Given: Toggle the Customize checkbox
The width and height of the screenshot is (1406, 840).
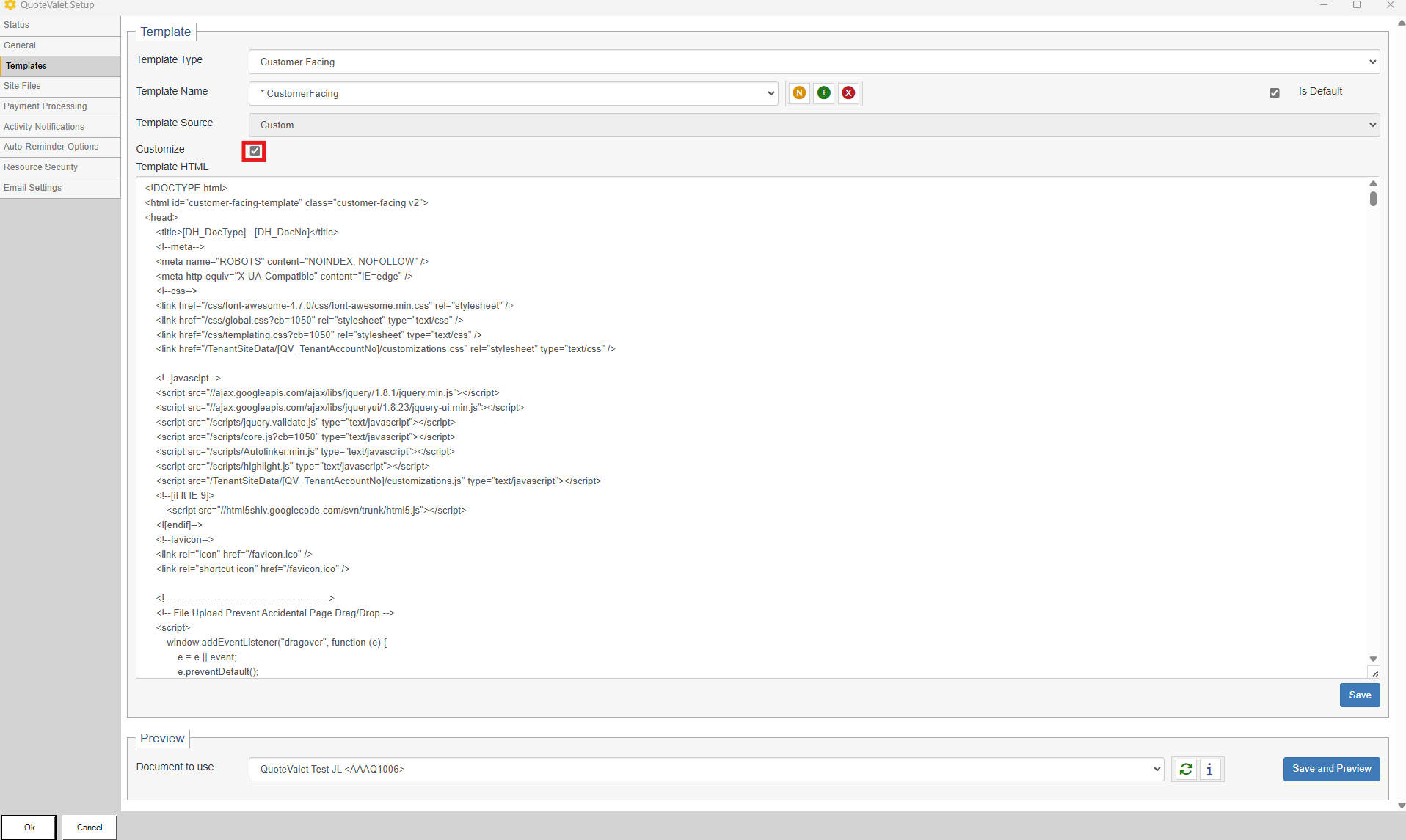Looking at the screenshot, I should (255, 151).
